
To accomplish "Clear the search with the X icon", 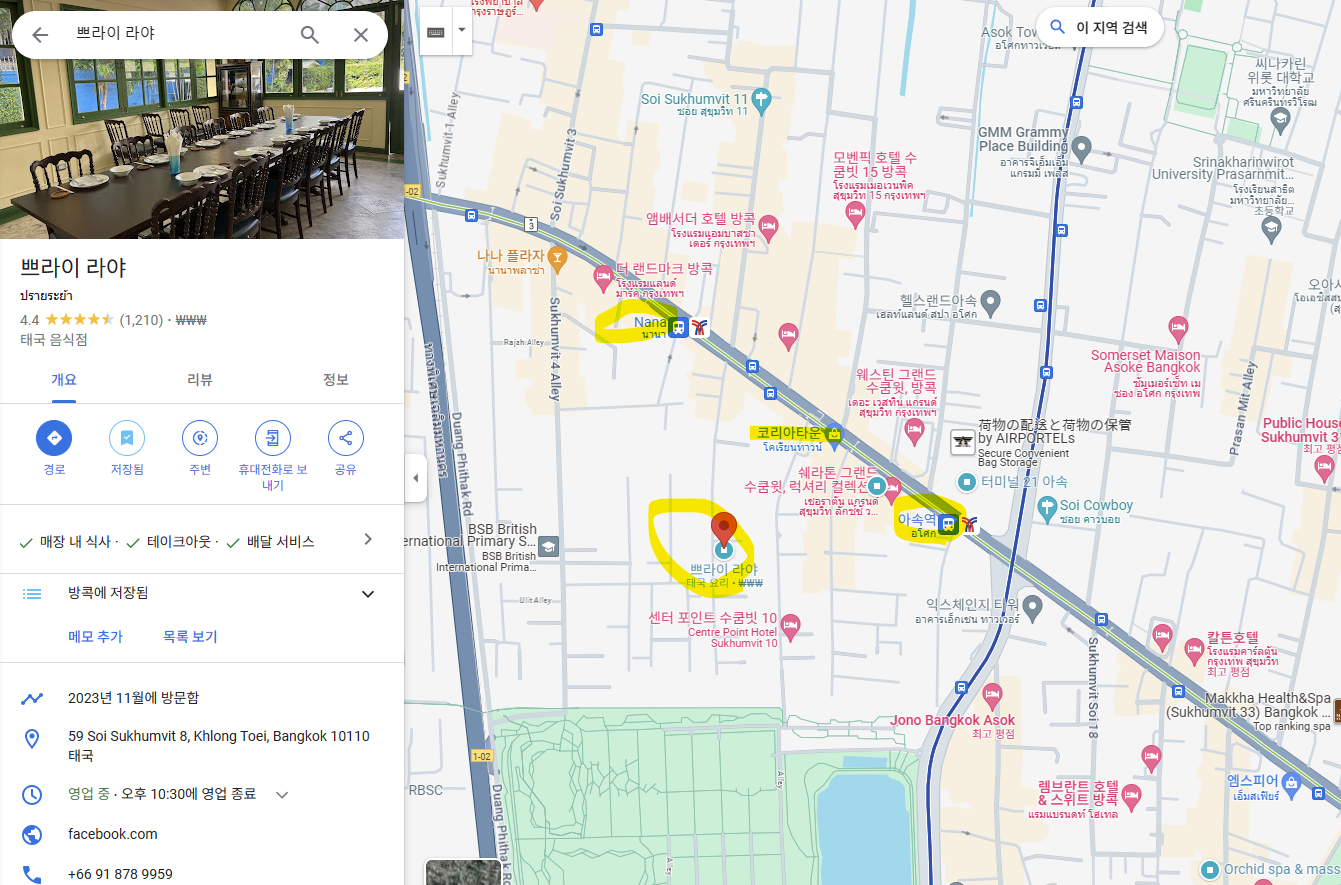I will [x=361, y=35].
